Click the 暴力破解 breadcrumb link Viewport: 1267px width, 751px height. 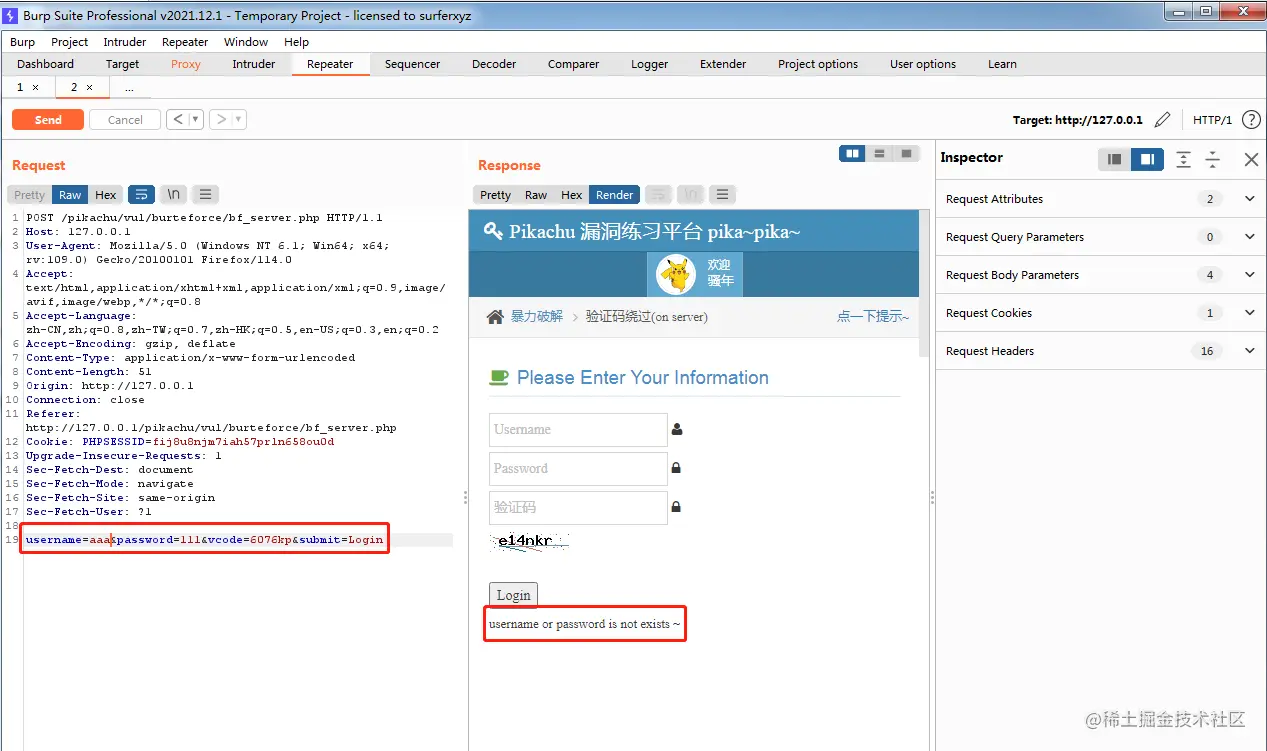click(x=537, y=316)
